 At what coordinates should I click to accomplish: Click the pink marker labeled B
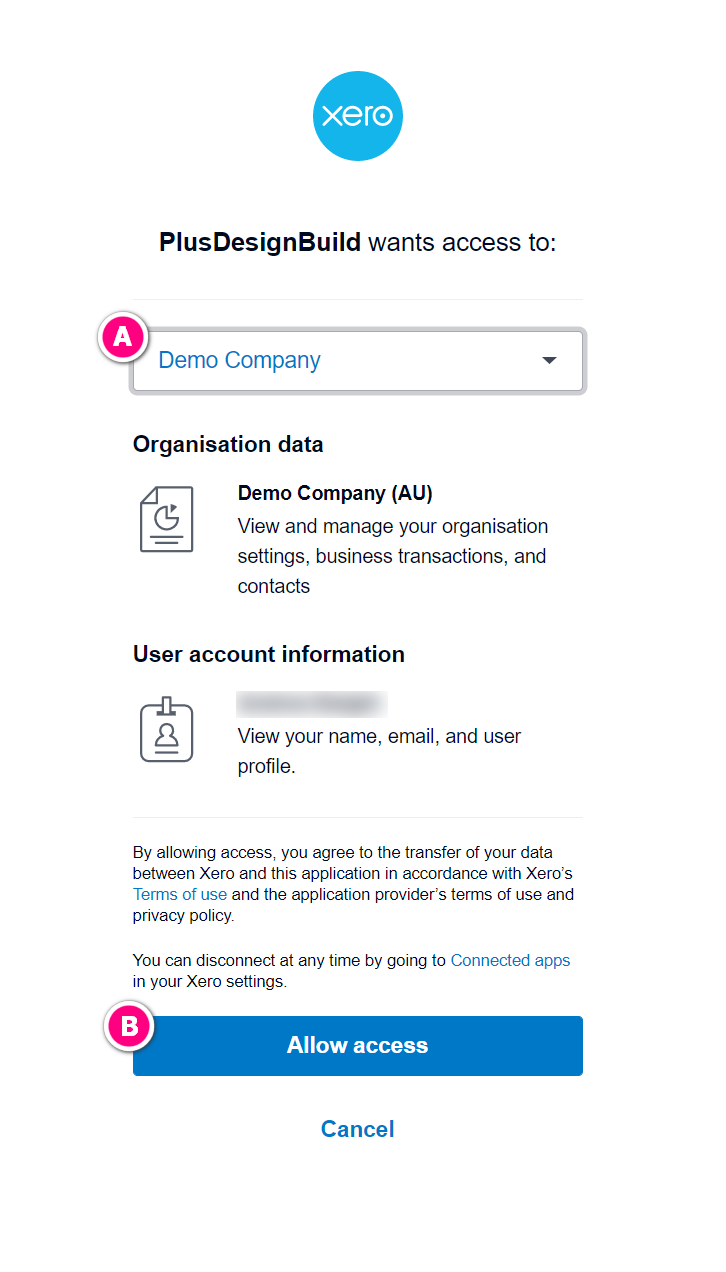pyautogui.click(x=130, y=1025)
